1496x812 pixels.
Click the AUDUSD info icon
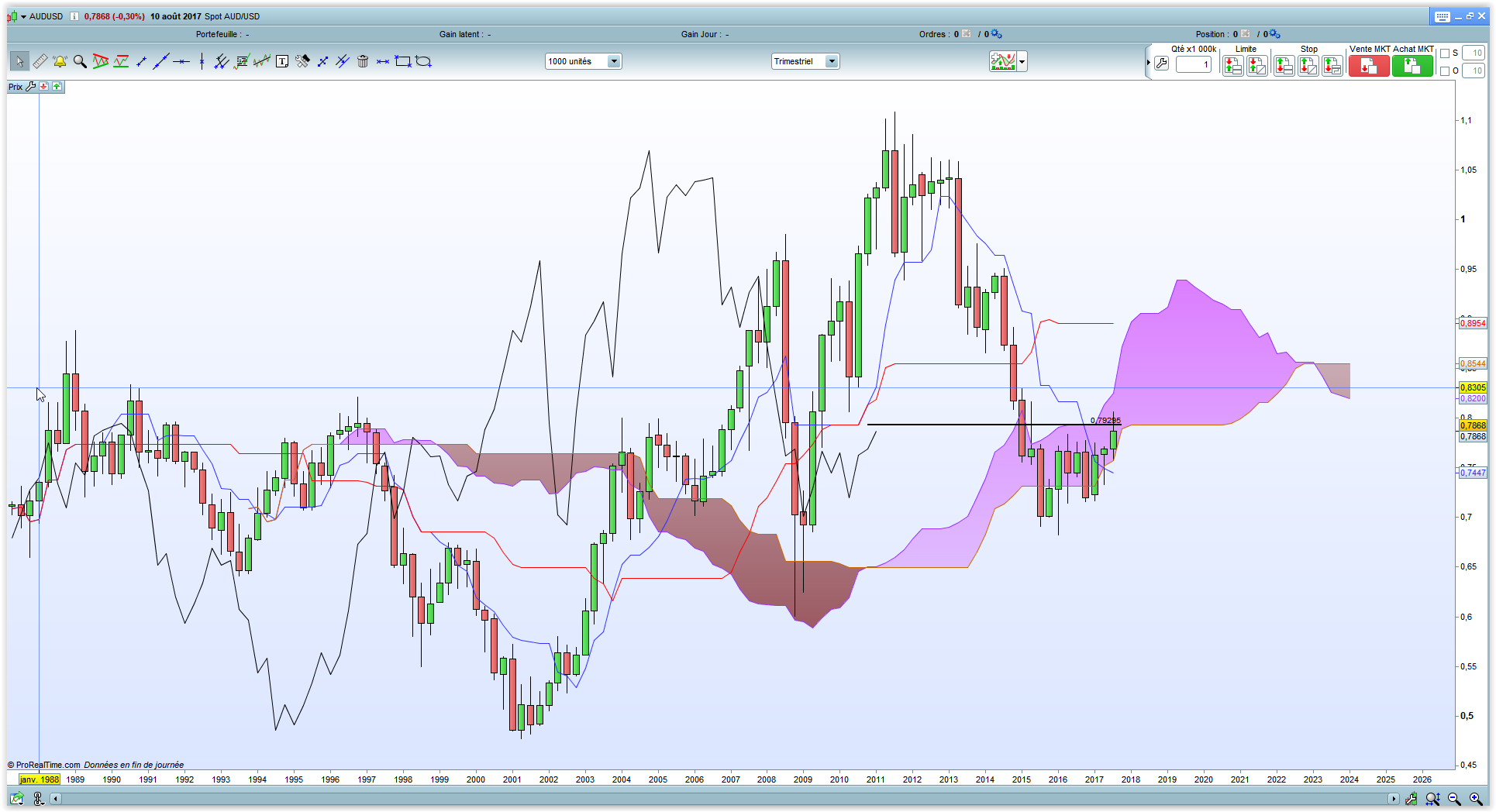click(74, 16)
